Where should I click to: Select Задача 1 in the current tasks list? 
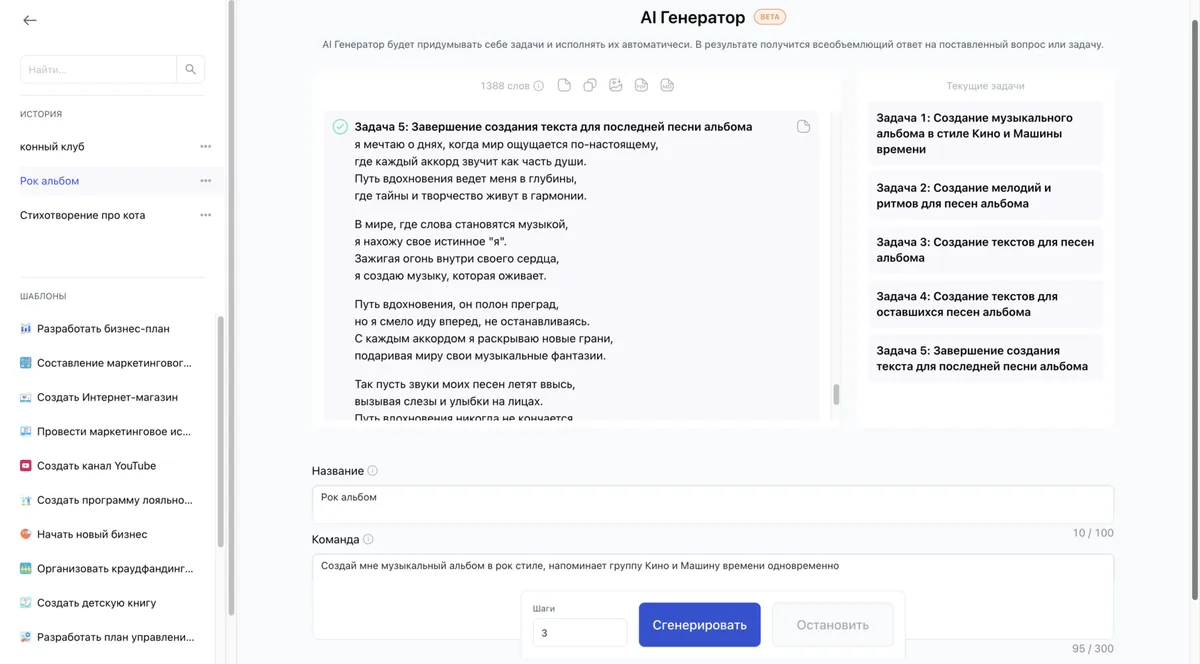pos(985,132)
